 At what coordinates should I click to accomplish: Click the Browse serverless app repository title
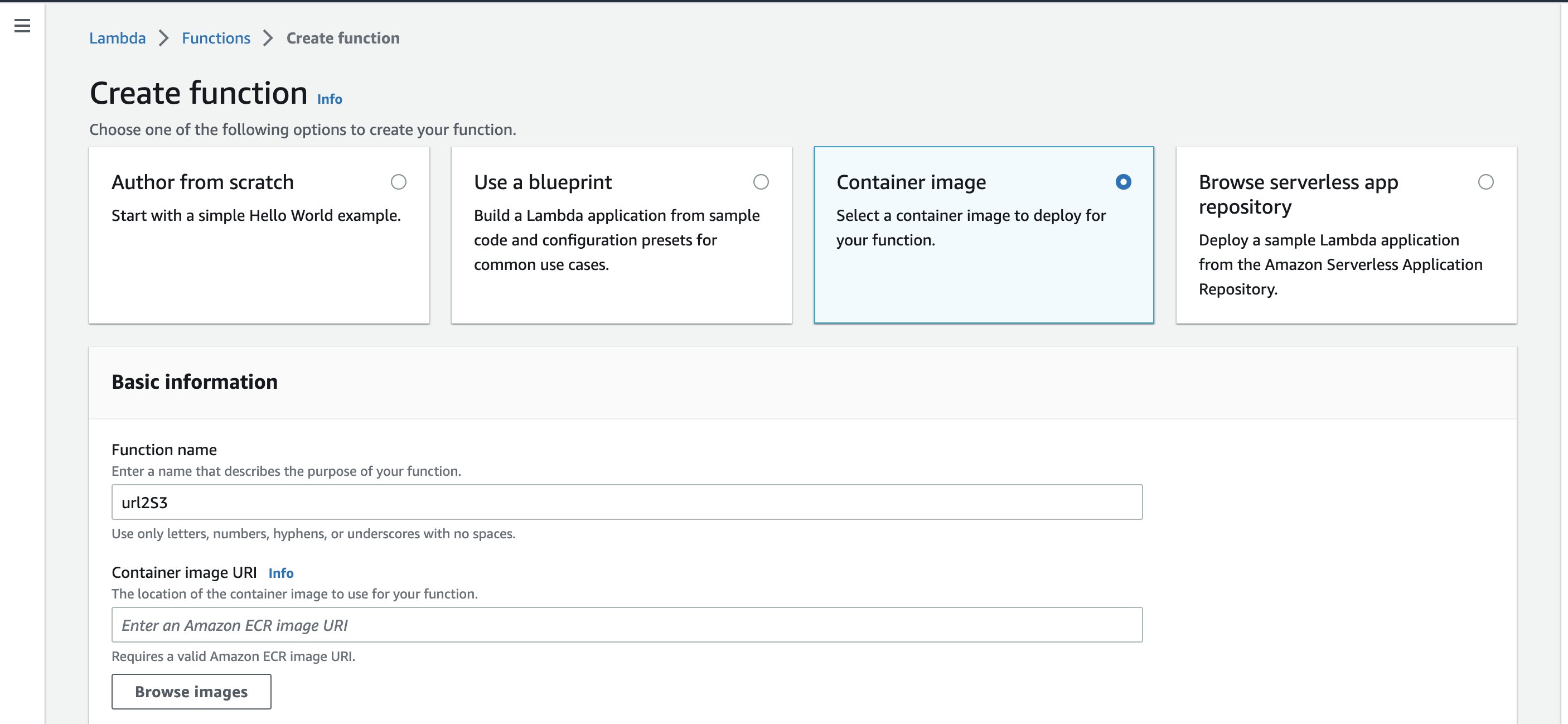coord(1298,194)
